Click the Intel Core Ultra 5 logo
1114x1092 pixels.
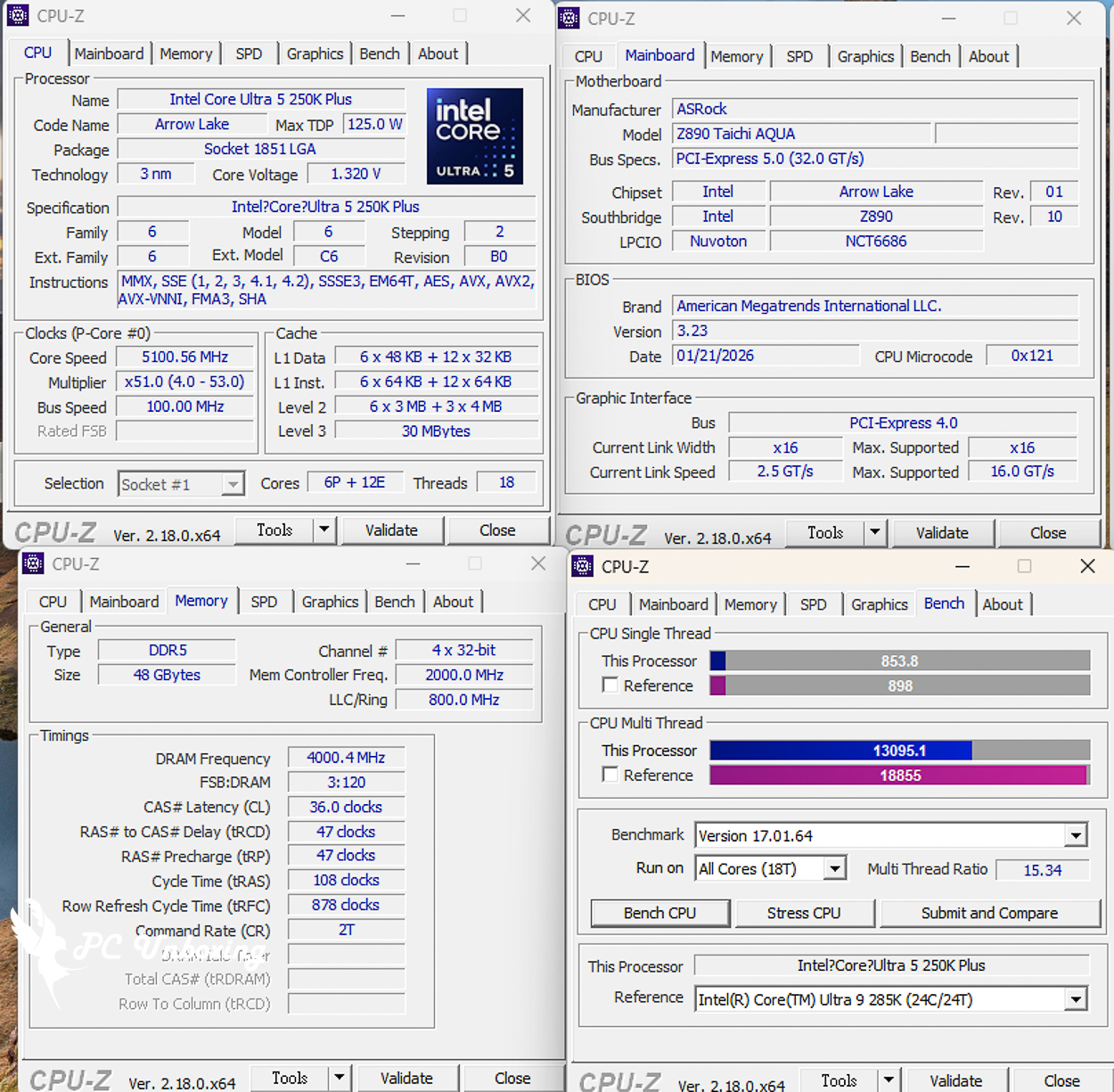(474, 136)
